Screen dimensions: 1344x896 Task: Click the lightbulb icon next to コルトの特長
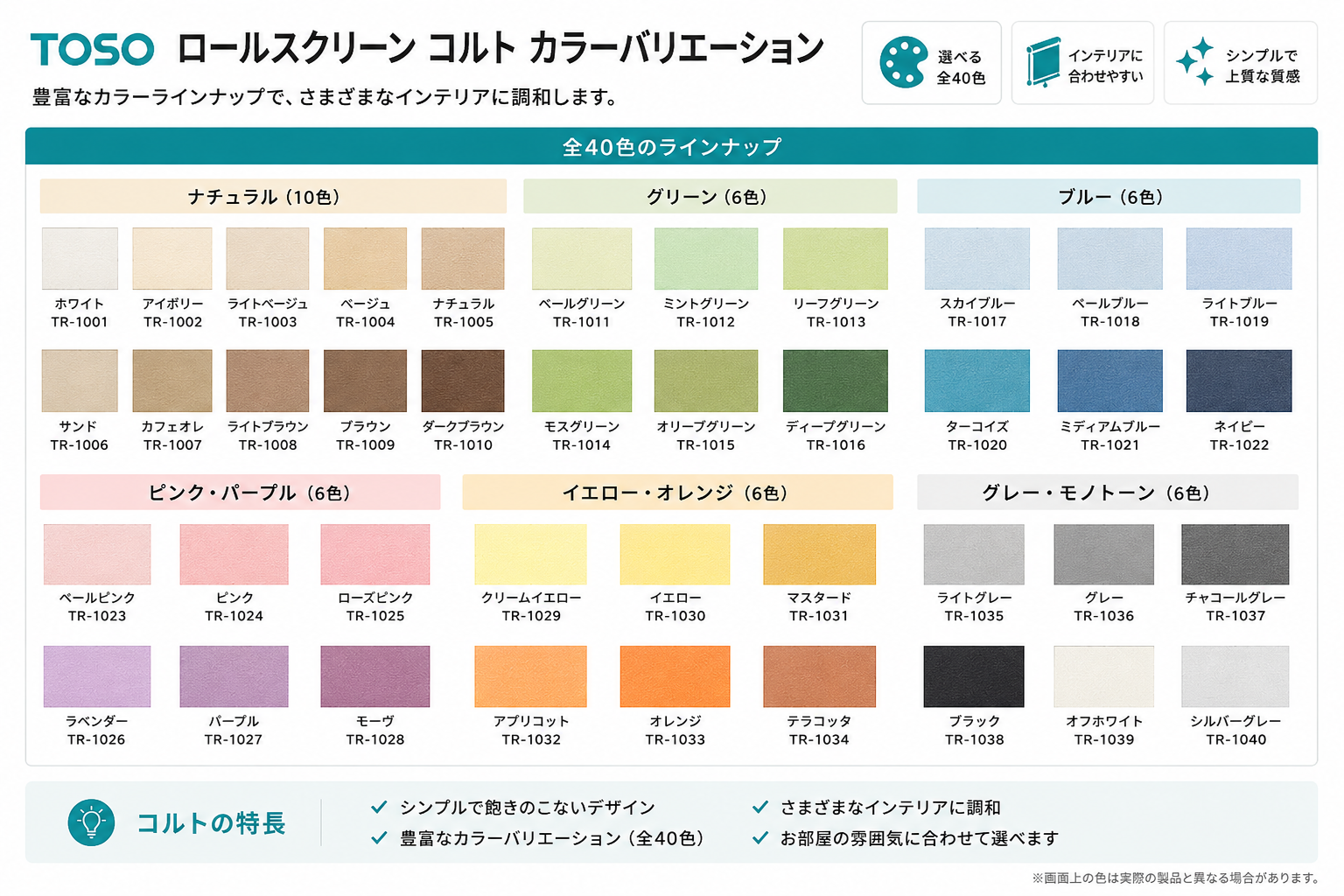point(91,822)
